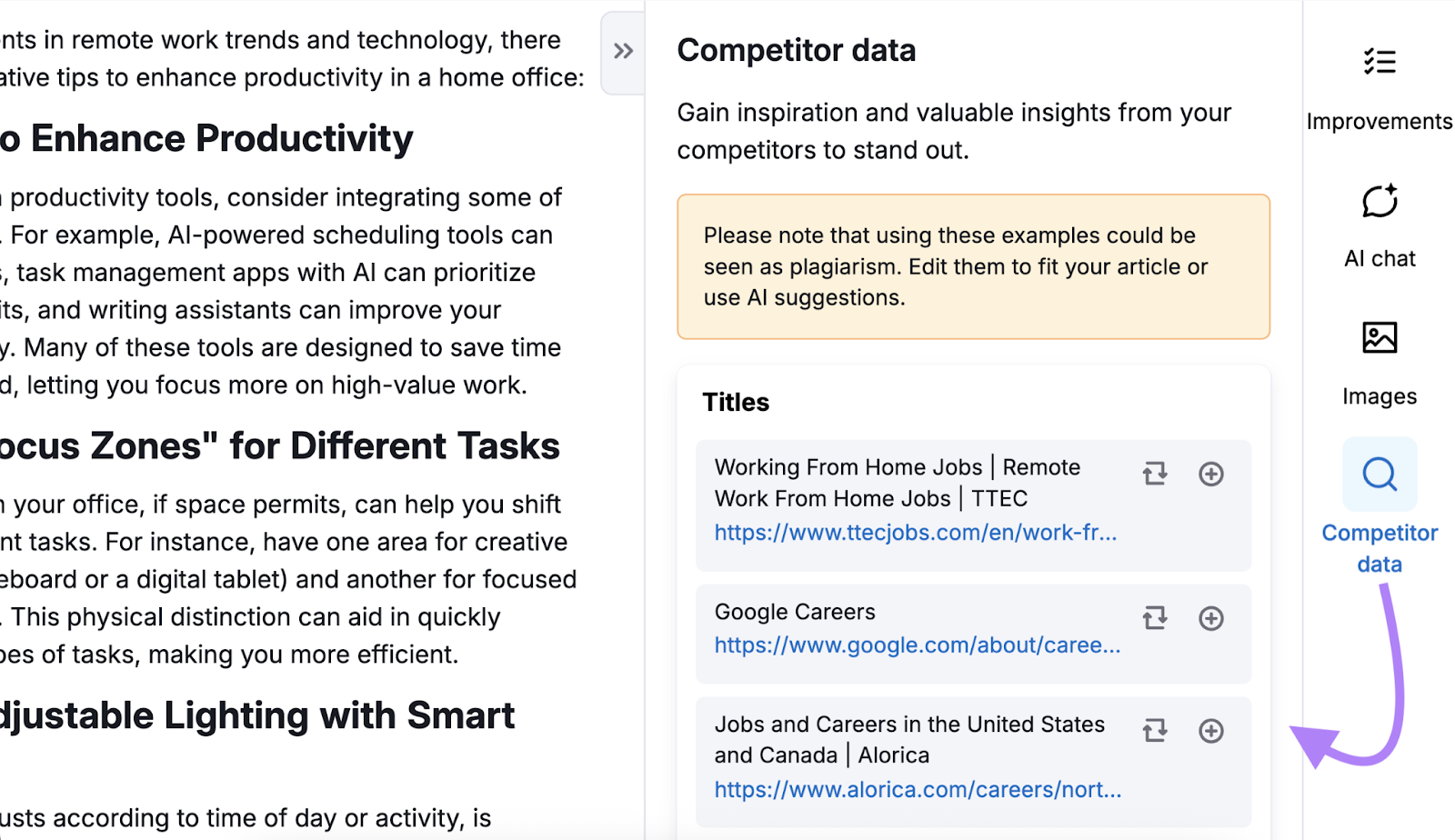Collapse the Competitor data panel with the chevron

coord(623,52)
